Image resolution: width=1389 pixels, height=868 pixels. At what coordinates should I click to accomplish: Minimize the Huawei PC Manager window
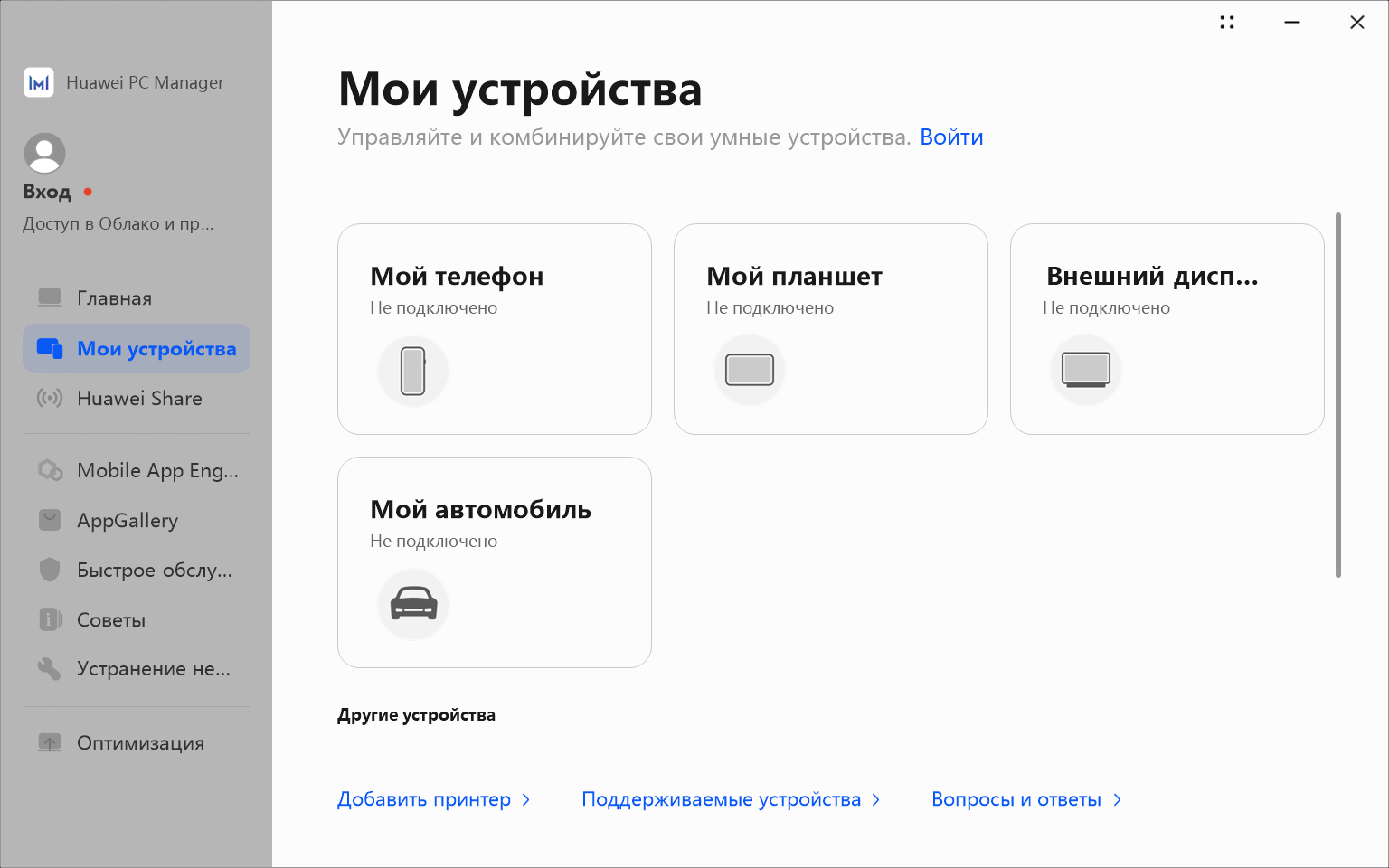[1292, 23]
